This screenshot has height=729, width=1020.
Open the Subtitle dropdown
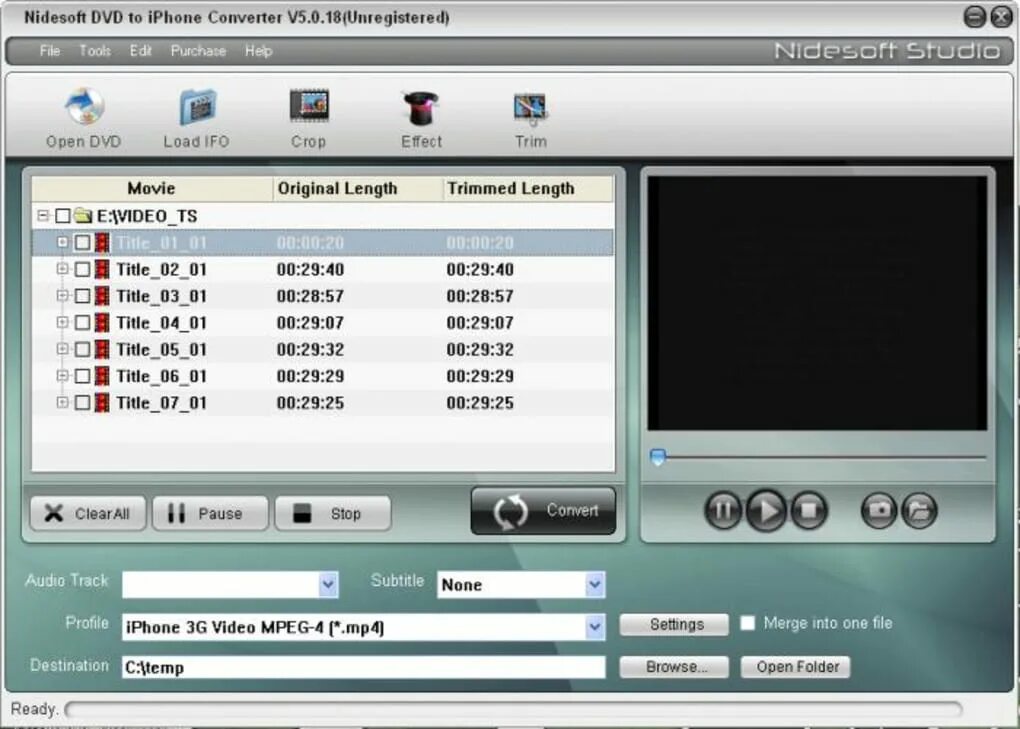(x=595, y=585)
